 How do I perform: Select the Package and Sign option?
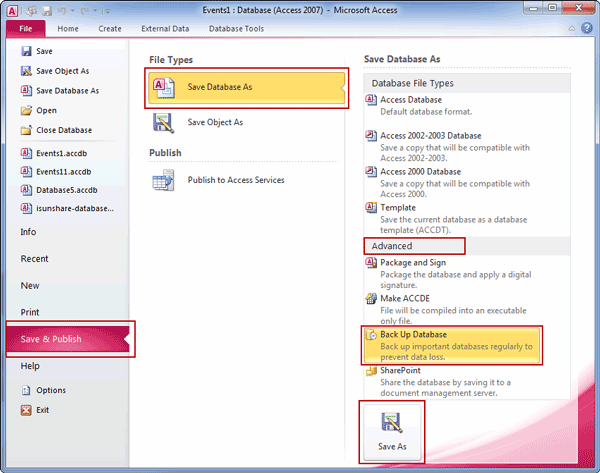click(413, 263)
